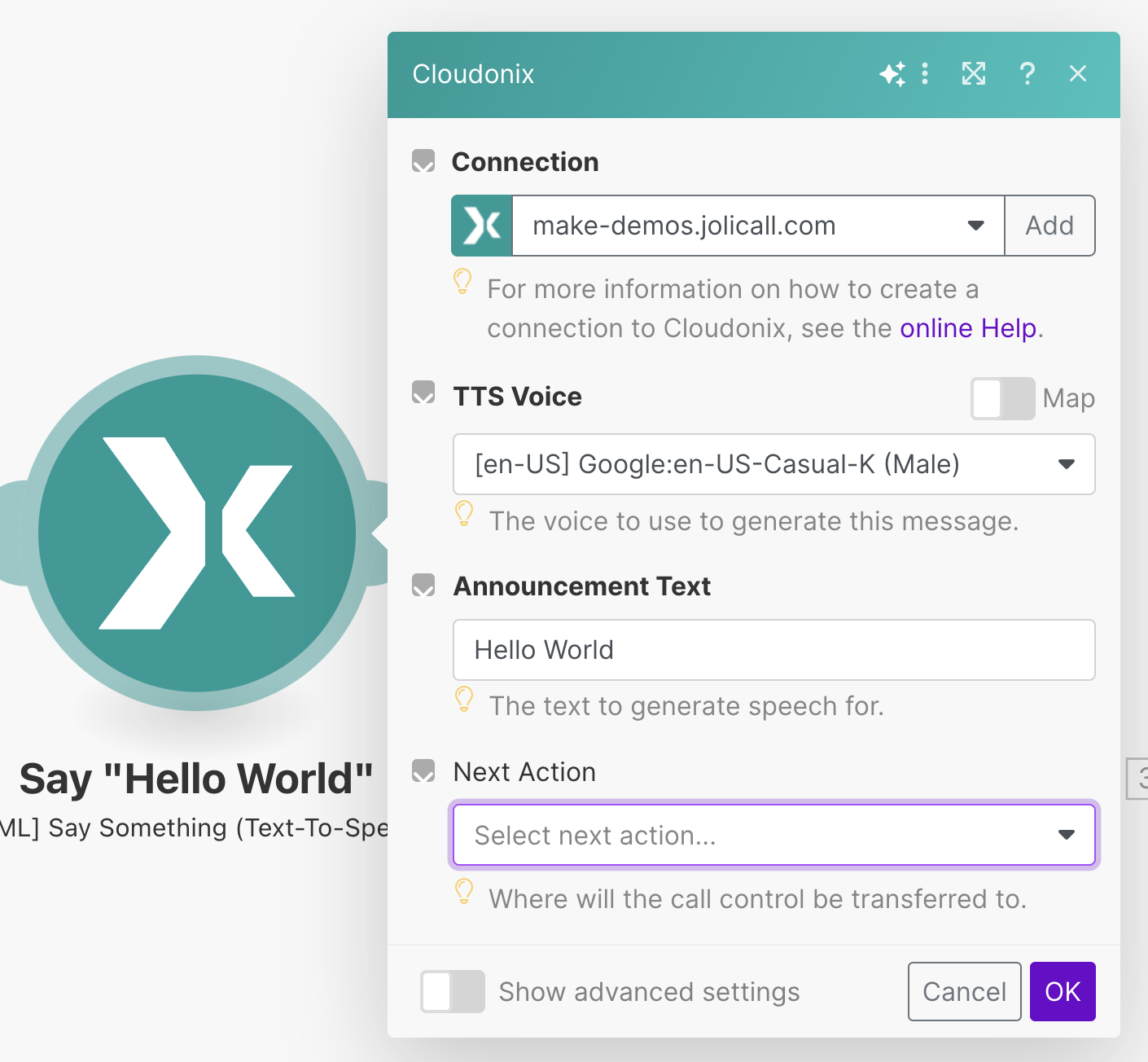Expand the TTS Voice selection dropdown
Image resolution: width=1148 pixels, height=1062 pixels.
click(x=773, y=464)
